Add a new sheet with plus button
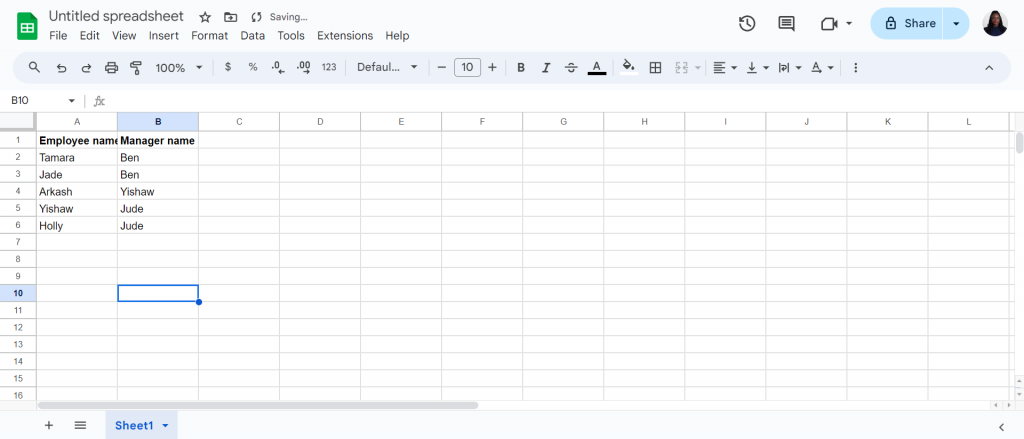Screen dimensions: 1024x439 click(x=49, y=425)
